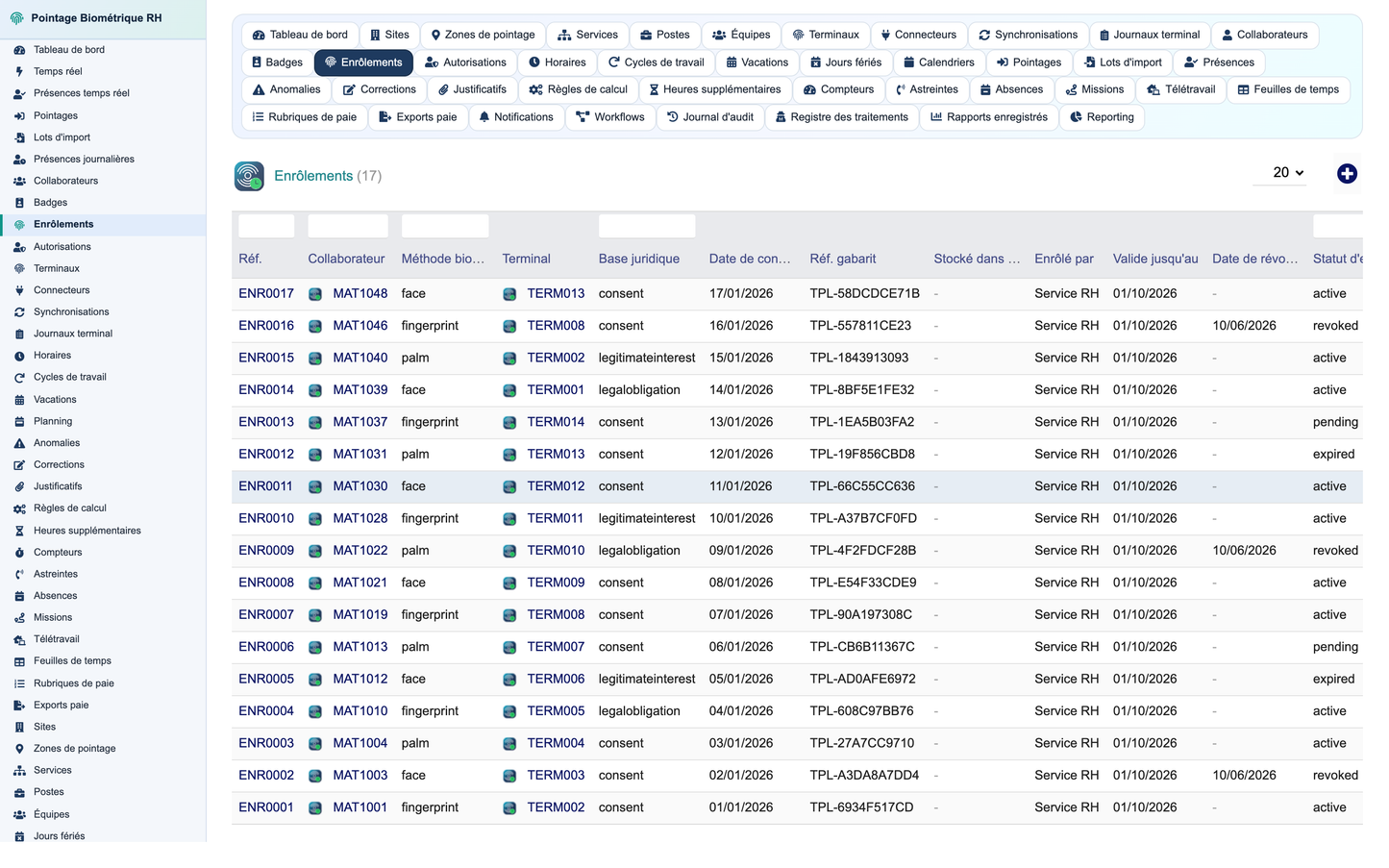The width and height of the screenshot is (1389, 868).
Task: Open Tableau de bord tab in top navigation
Action: point(300,35)
